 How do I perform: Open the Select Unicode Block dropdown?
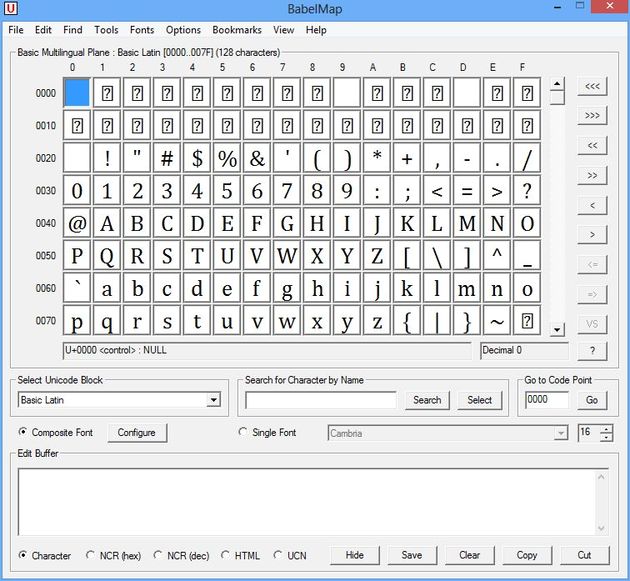(x=214, y=400)
